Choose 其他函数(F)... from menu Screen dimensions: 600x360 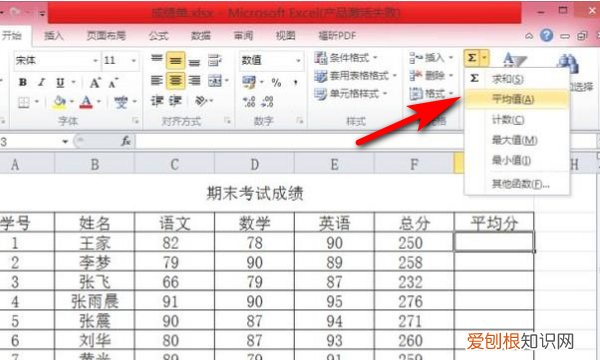point(516,184)
